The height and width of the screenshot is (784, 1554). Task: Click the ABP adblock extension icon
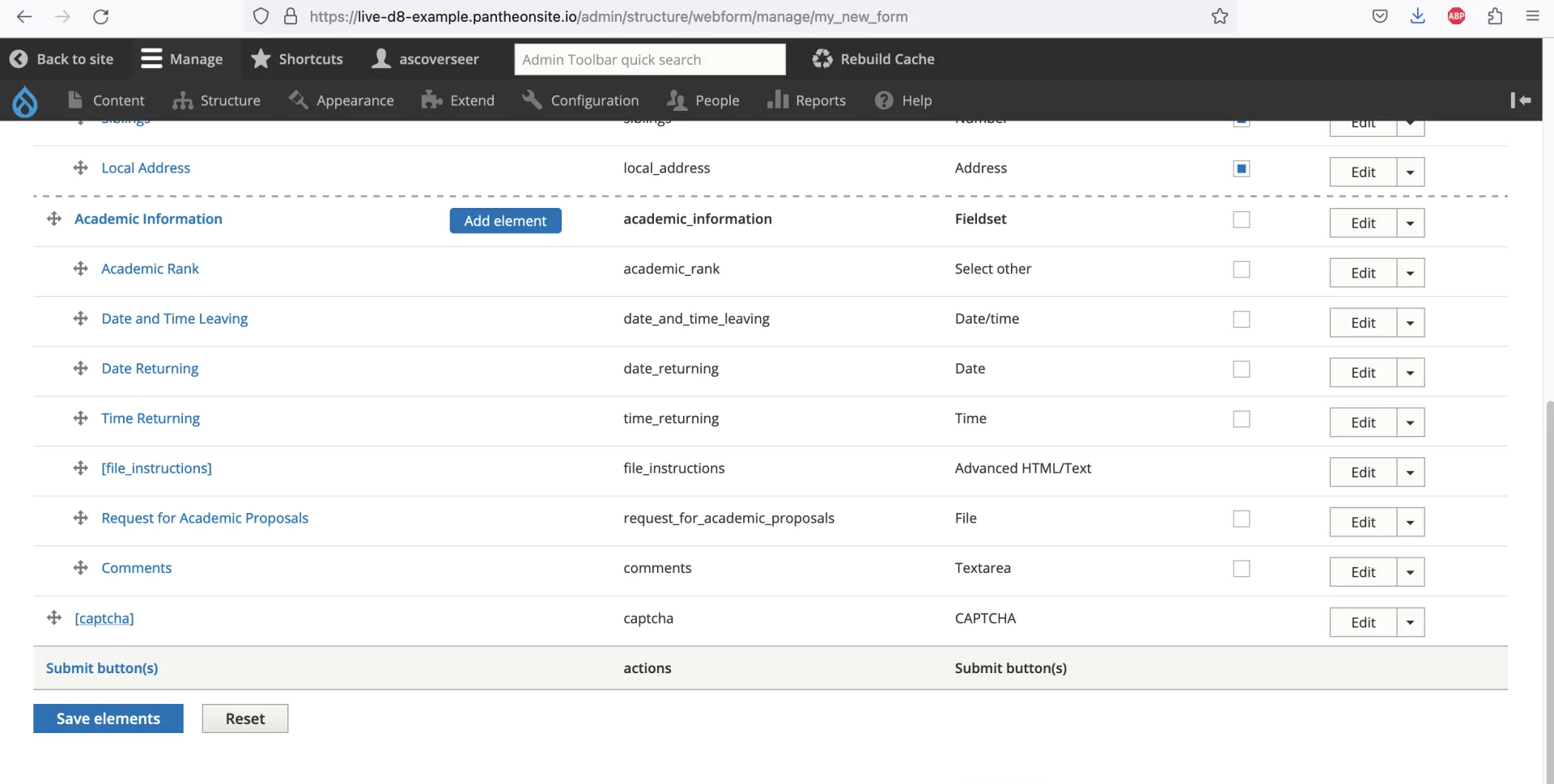pyautogui.click(x=1456, y=16)
